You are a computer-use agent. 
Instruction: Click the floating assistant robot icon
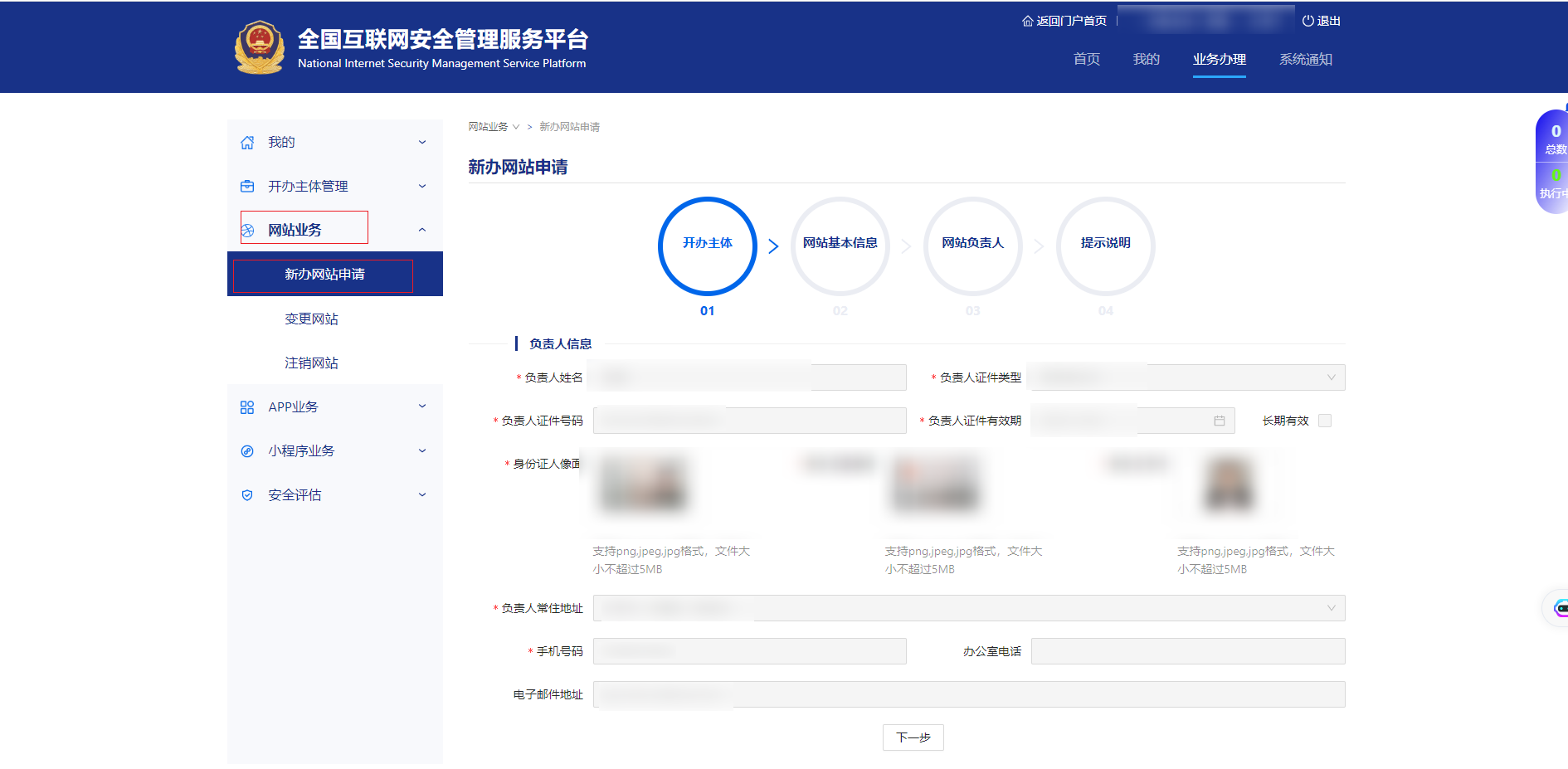1558,608
